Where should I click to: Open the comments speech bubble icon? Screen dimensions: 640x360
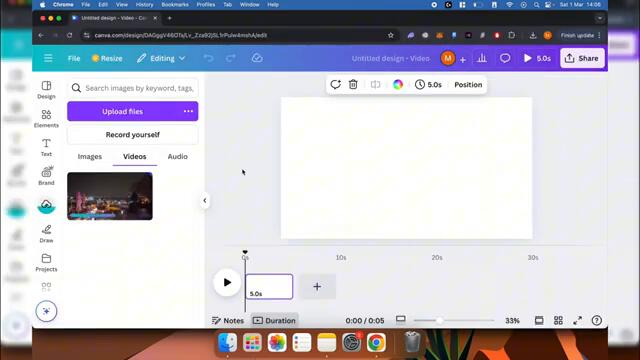pos(505,58)
